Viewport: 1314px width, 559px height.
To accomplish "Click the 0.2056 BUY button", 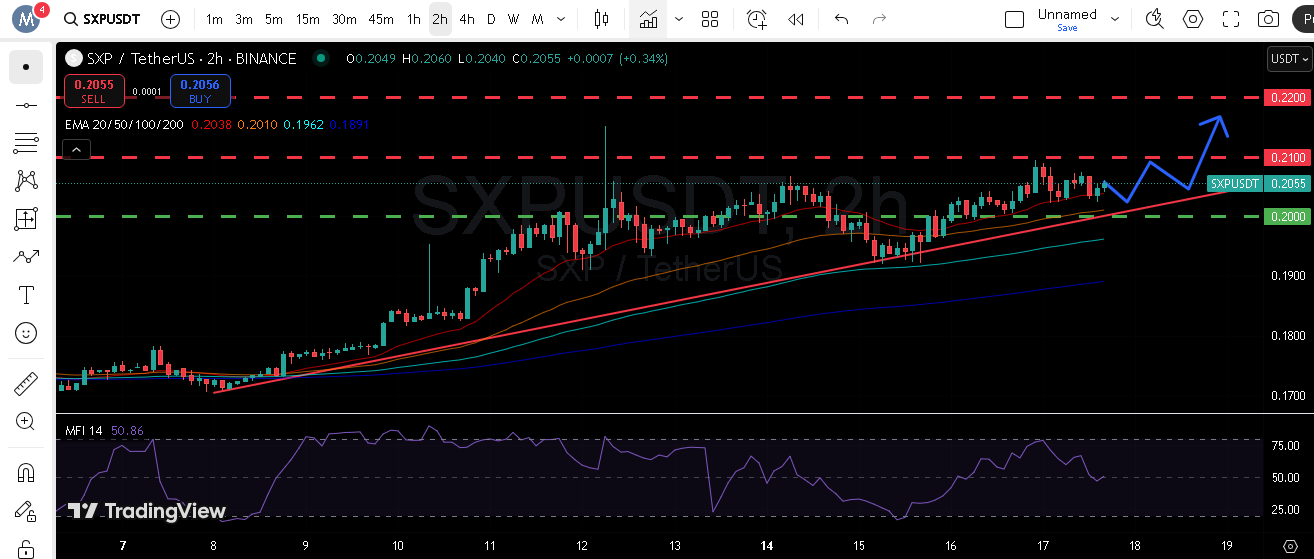I will point(200,91).
